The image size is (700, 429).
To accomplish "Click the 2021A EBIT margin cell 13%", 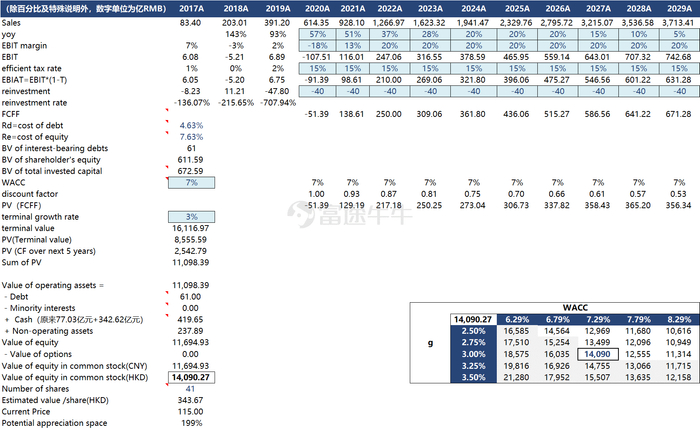I will click(353, 46).
